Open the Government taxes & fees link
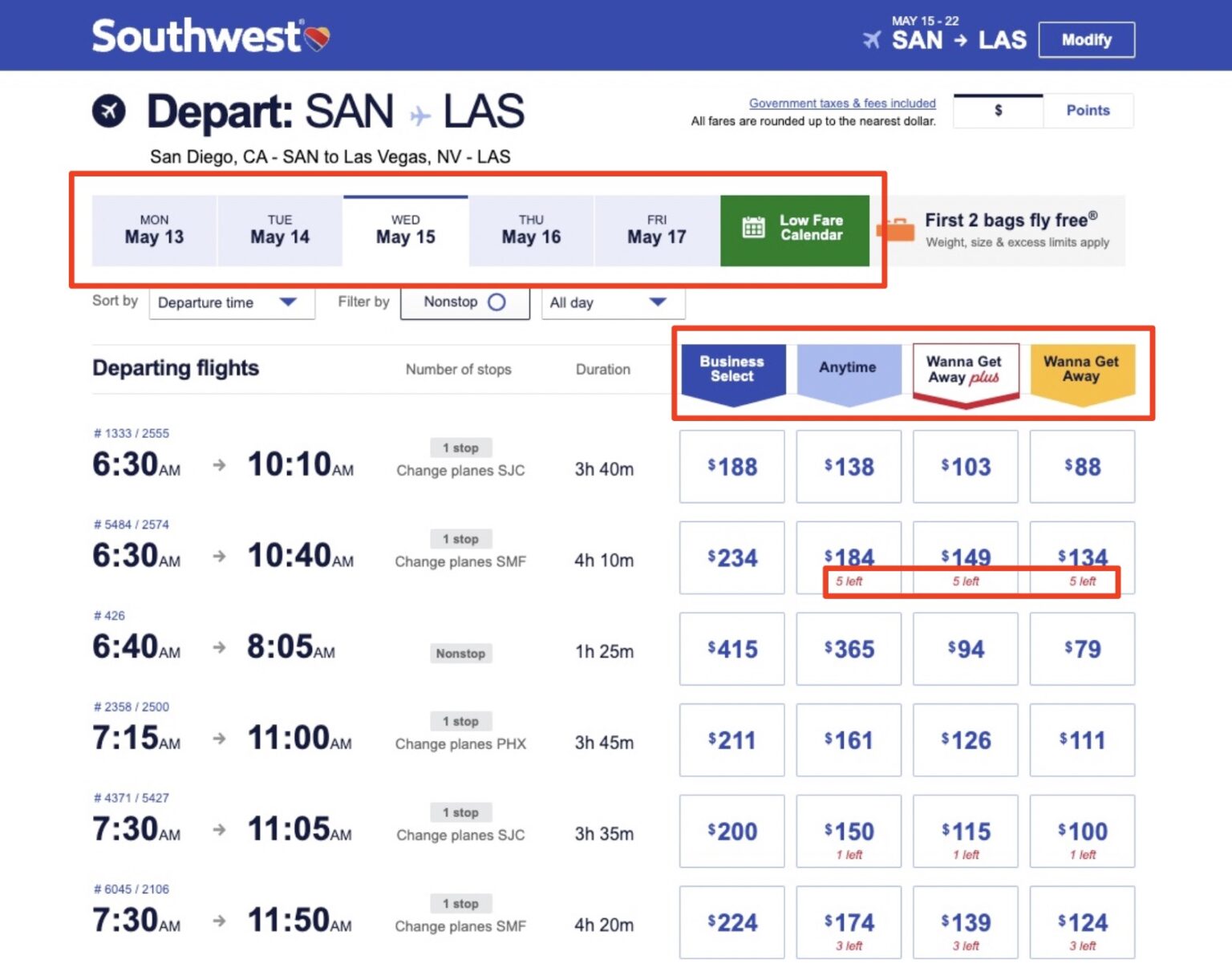1232x968 pixels. click(x=841, y=103)
